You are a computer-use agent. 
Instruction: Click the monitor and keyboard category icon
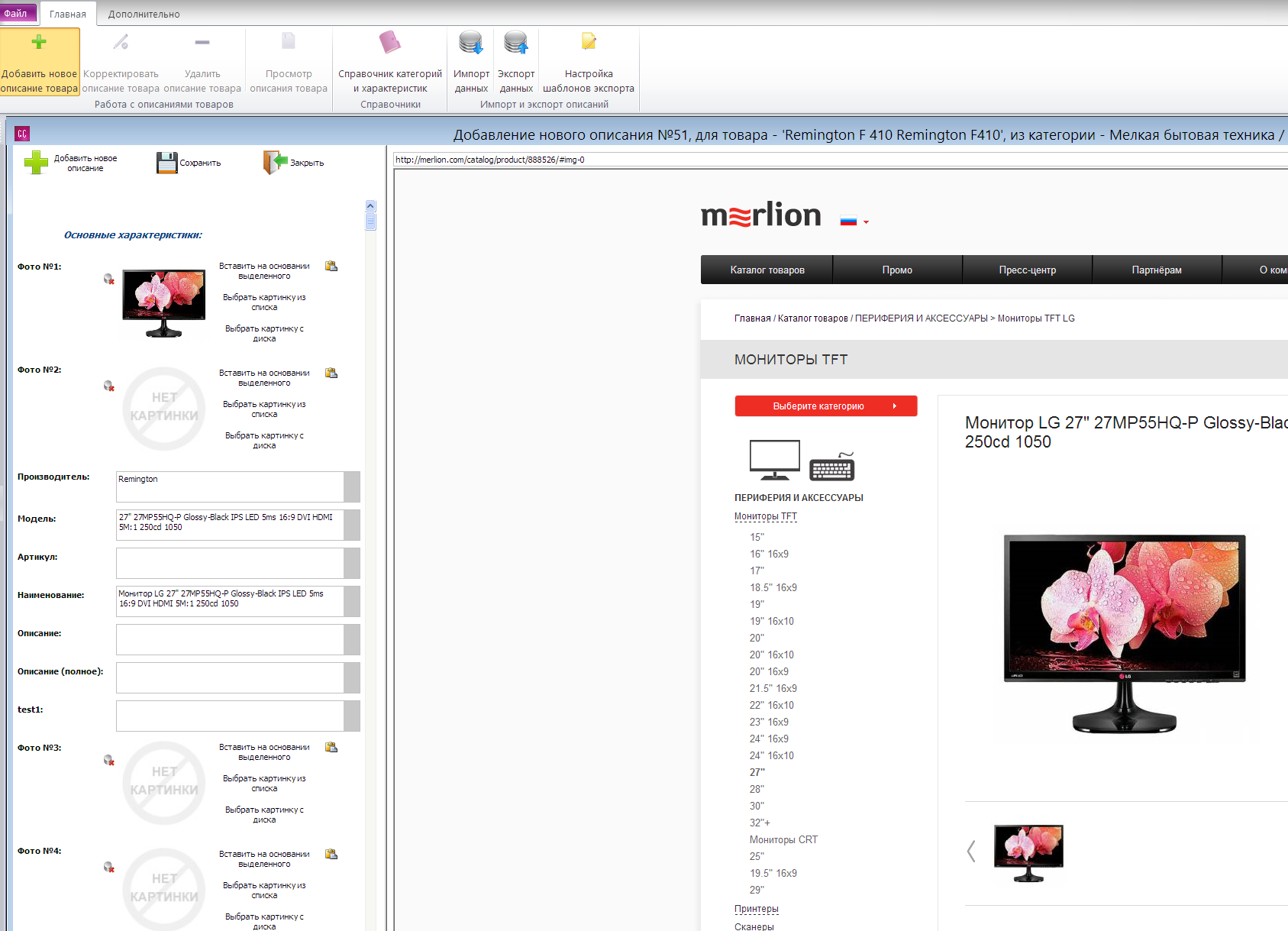click(x=802, y=460)
